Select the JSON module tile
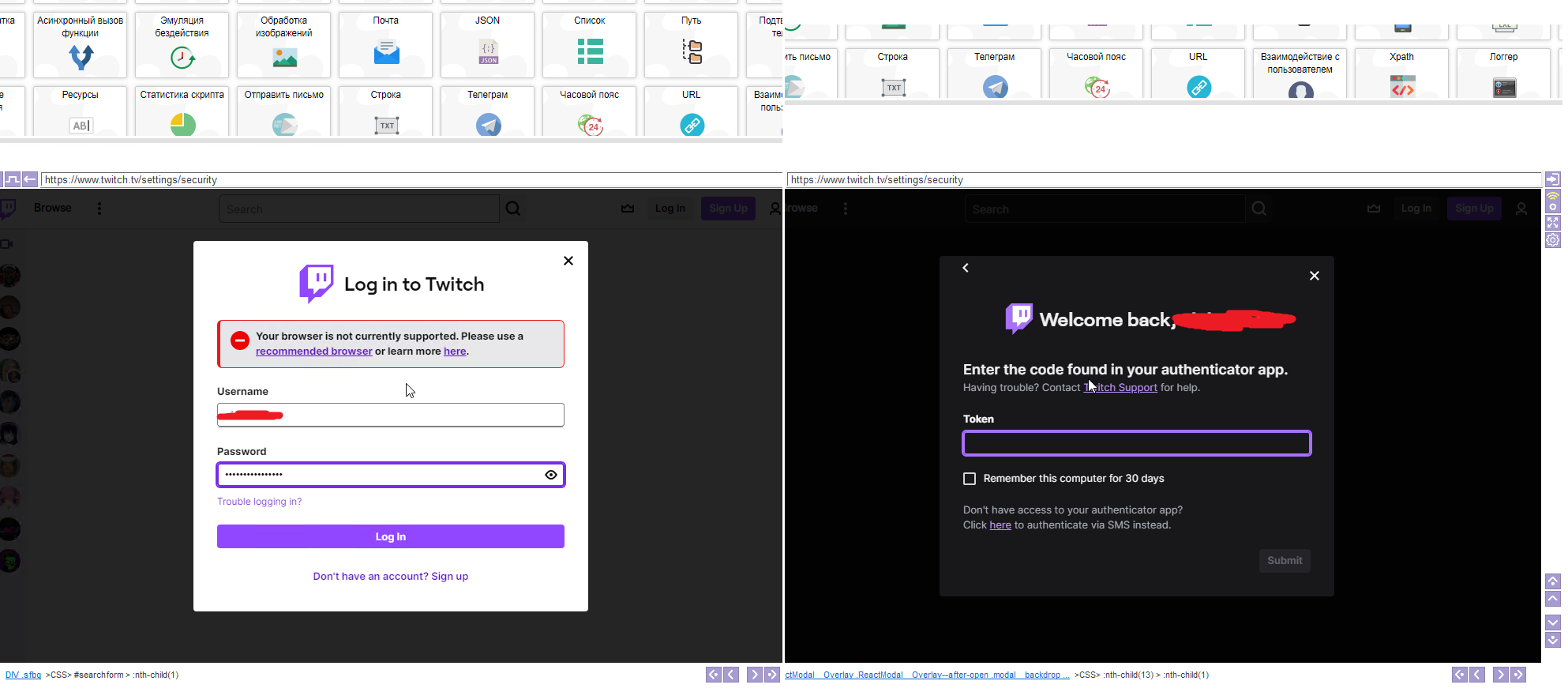Image resolution: width=1568 pixels, height=692 pixels. (x=487, y=45)
